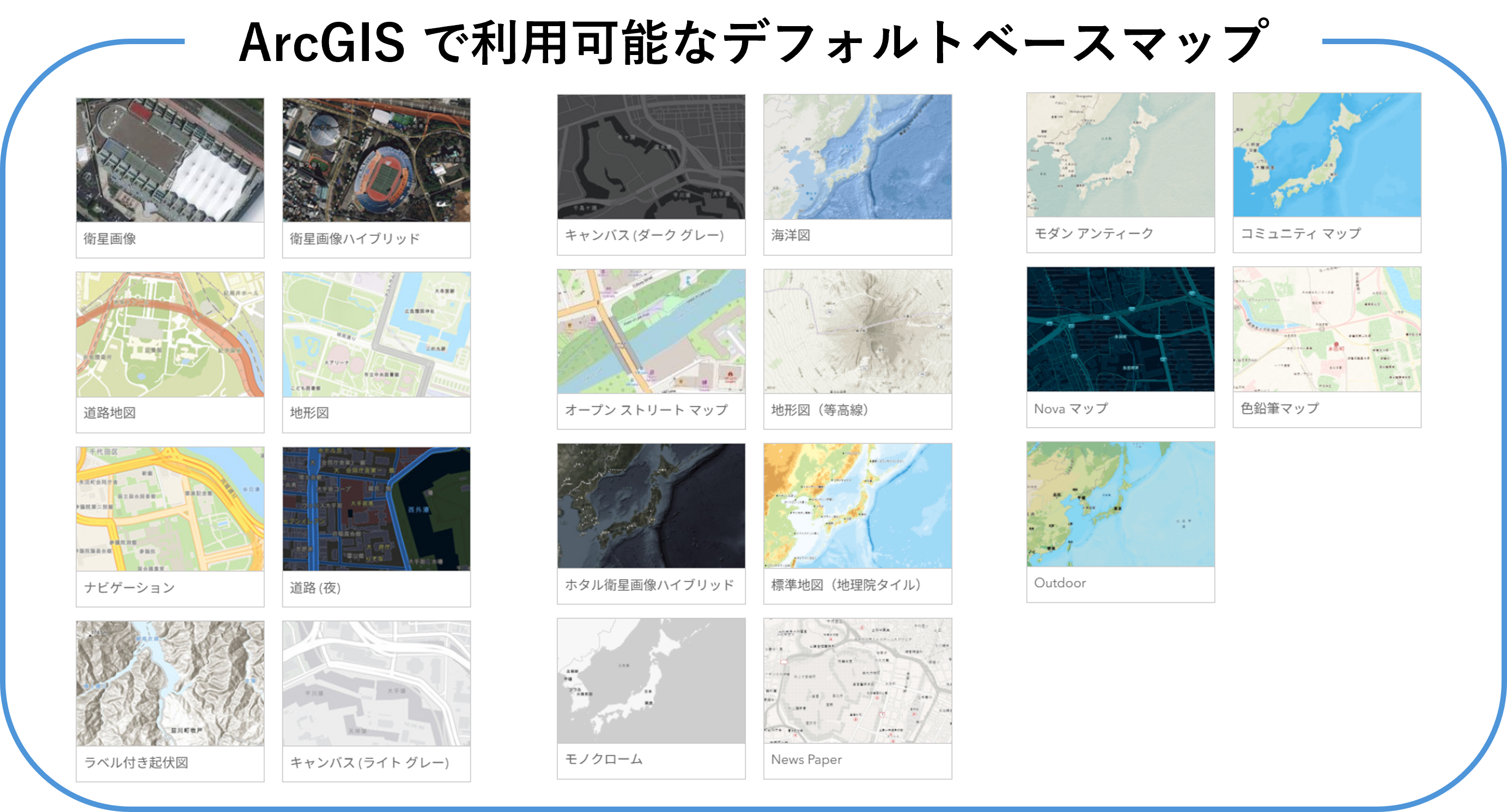Select the News Paper basemap
The image size is (1507, 812).
click(x=858, y=680)
